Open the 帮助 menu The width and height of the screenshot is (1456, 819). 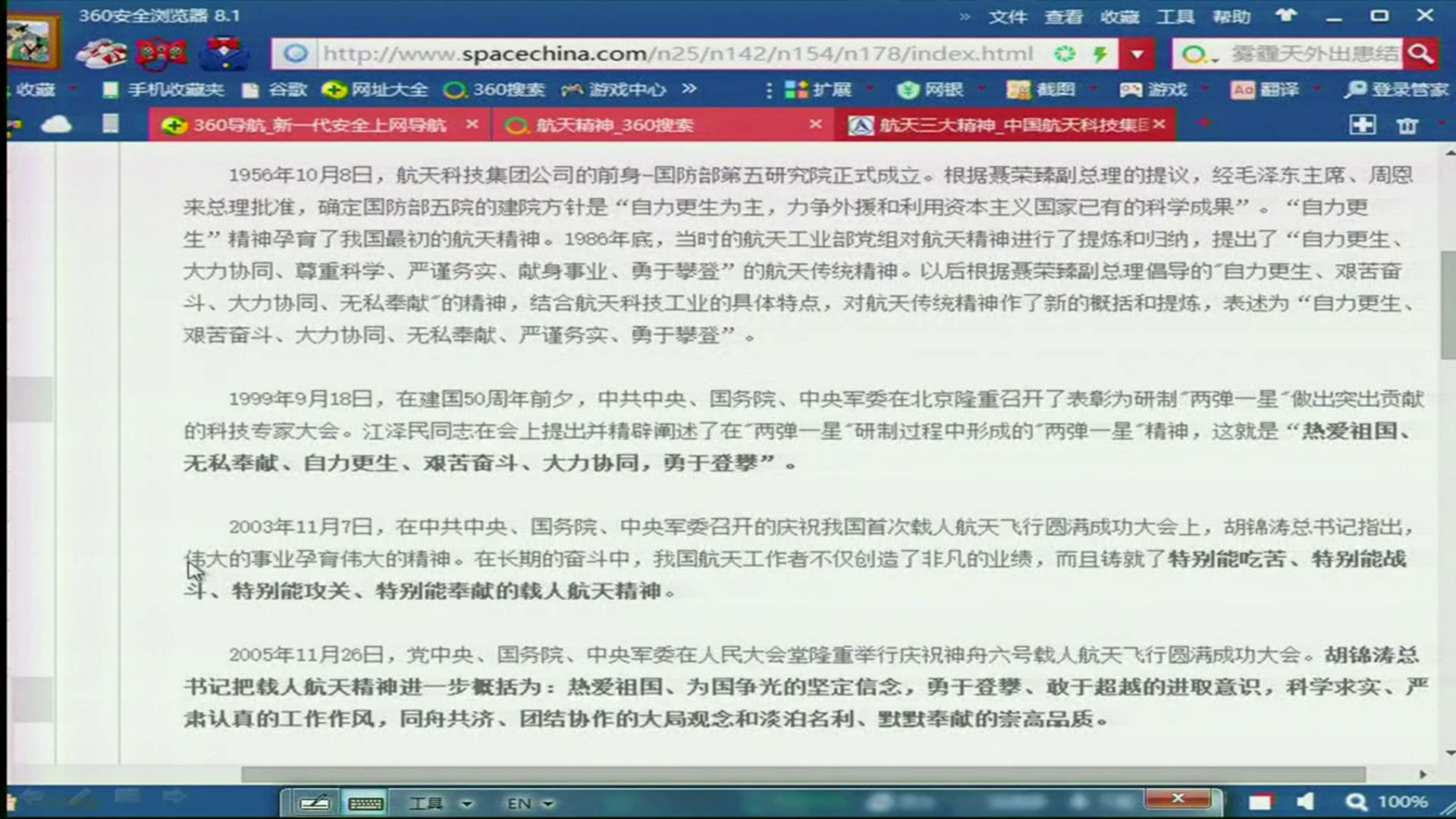[1231, 17]
